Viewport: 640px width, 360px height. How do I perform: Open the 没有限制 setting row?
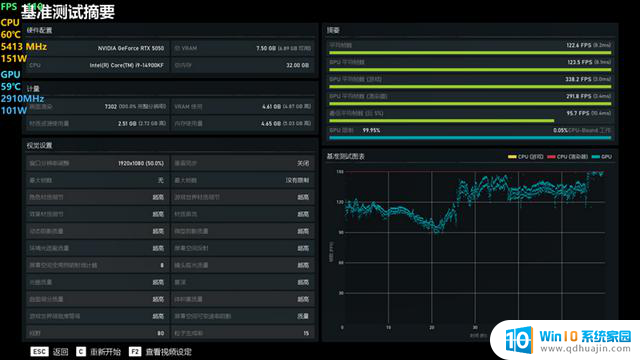coord(242,180)
